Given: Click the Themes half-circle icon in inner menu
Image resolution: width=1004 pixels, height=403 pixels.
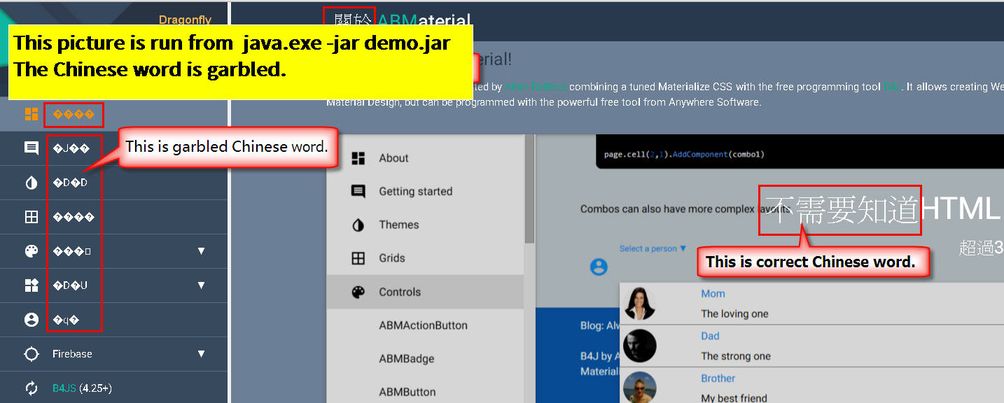Looking at the screenshot, I should pos(359,225).
